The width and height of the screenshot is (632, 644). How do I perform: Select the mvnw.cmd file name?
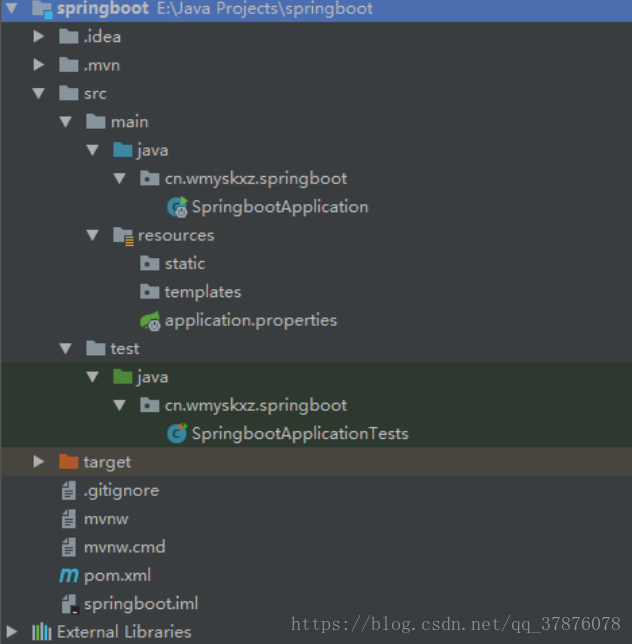124,547
